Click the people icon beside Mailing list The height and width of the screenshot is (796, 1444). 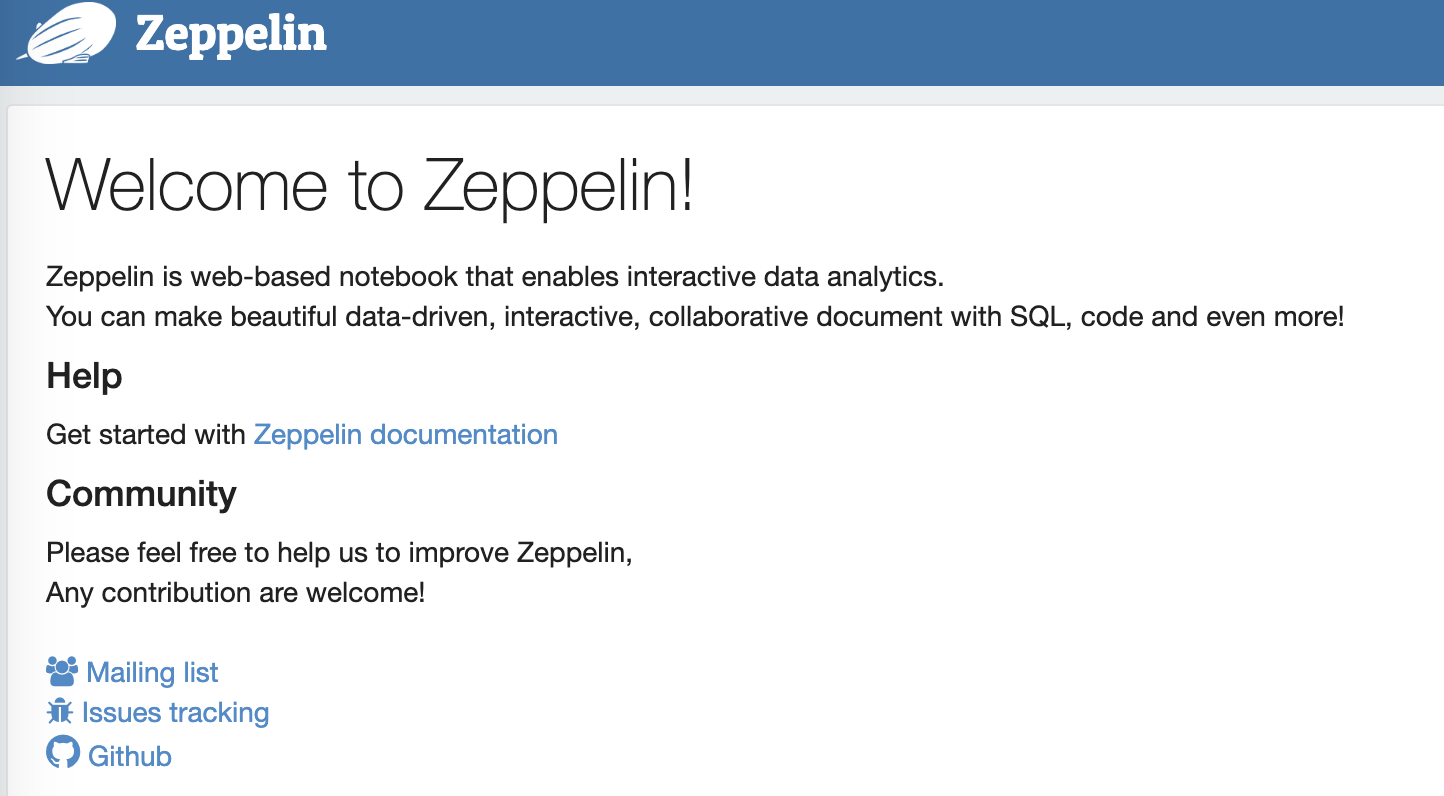pos(62,670)
